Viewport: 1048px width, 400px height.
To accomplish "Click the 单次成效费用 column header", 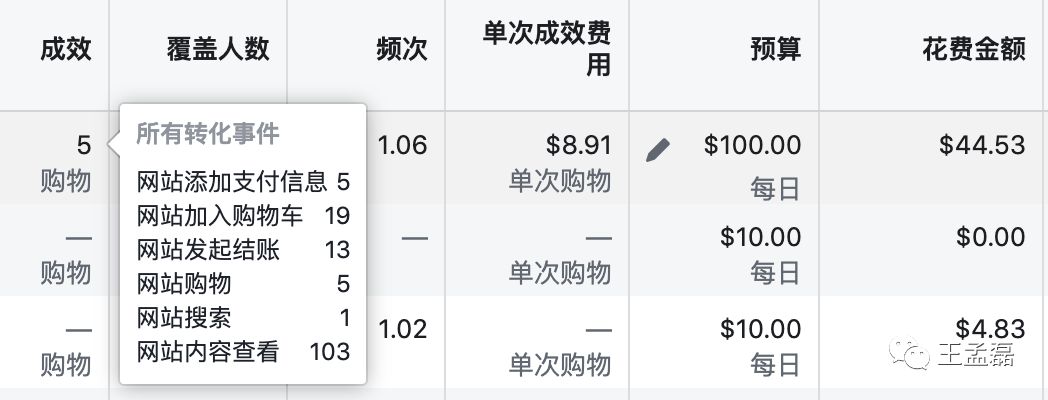I will coord(547,49).
